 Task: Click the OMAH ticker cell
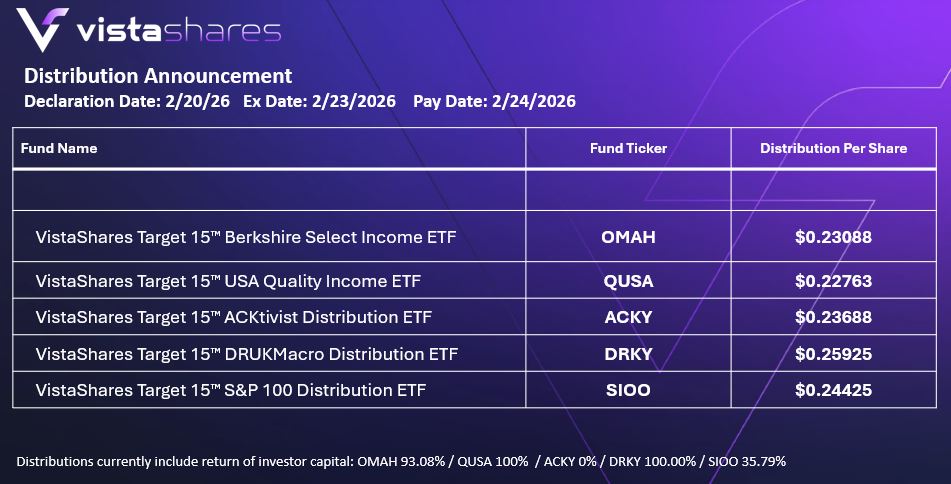point(627,237)
